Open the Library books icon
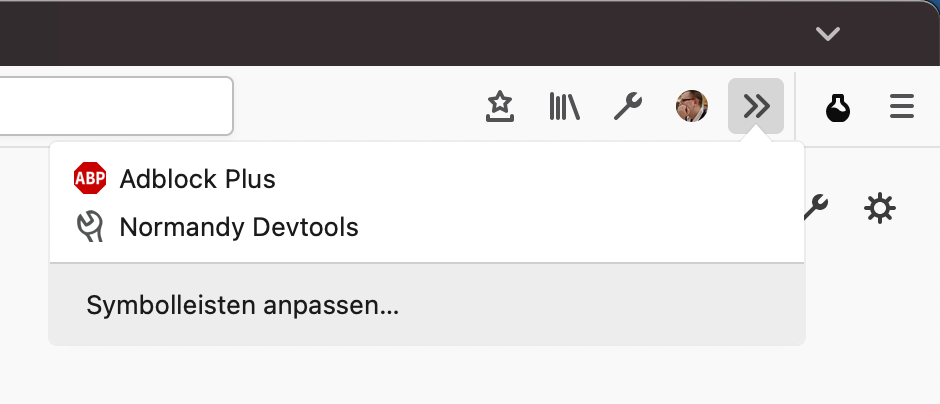Image resolution: width=940 pixels, height=404 pixels. [564, 106]
